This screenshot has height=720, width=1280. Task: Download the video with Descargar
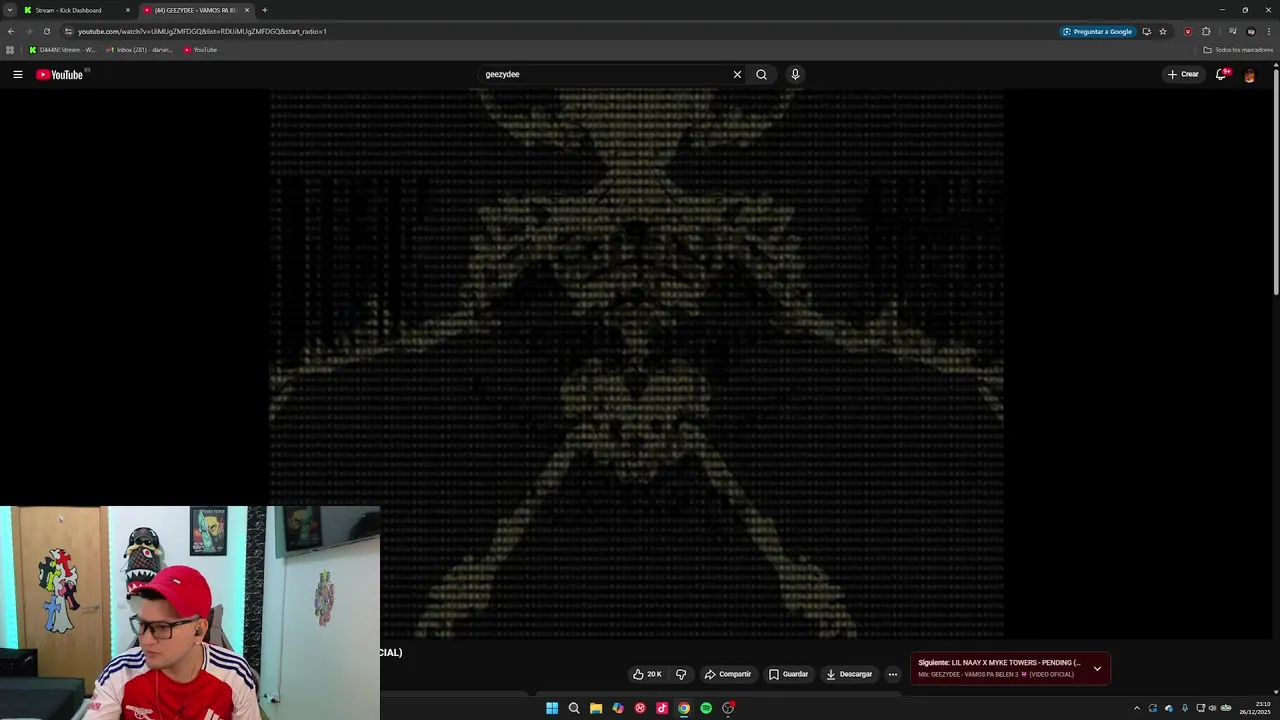coord(849,674)
